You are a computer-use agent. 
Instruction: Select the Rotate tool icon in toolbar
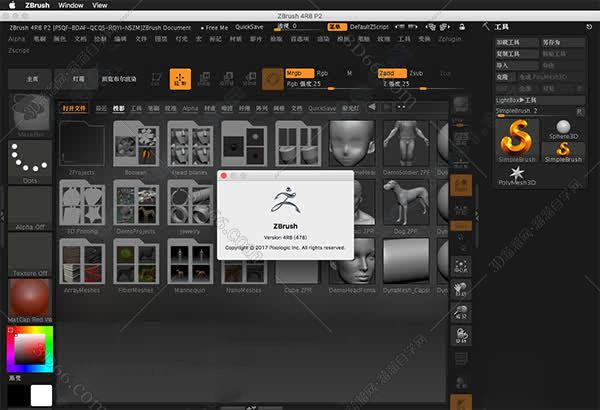(x=249, y=79)
